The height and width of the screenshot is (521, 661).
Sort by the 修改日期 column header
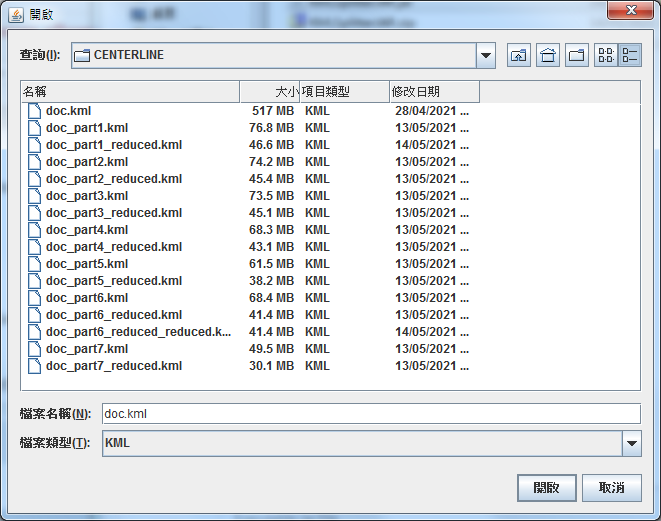pyautogui.click(x=434, y=91)
